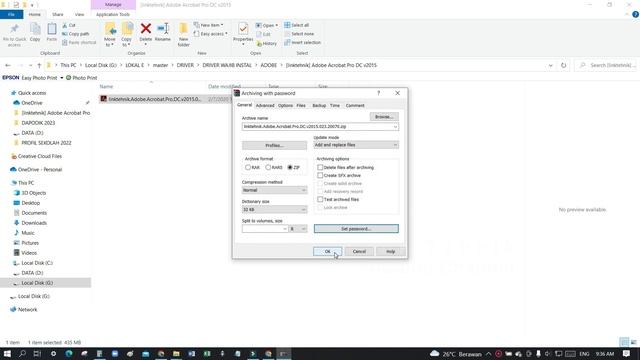Expand the address bar history dropdown
This screenshot has height=360, width=640.
551,65
